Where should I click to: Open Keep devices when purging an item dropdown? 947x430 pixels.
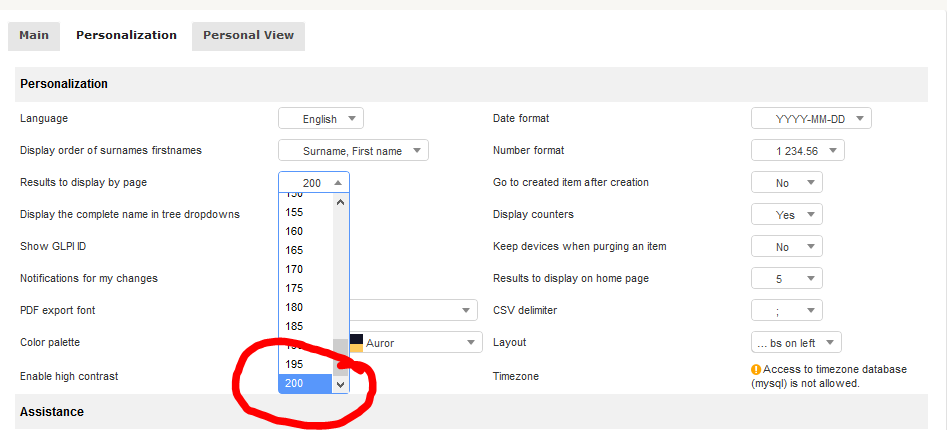[x=786, y=246]
